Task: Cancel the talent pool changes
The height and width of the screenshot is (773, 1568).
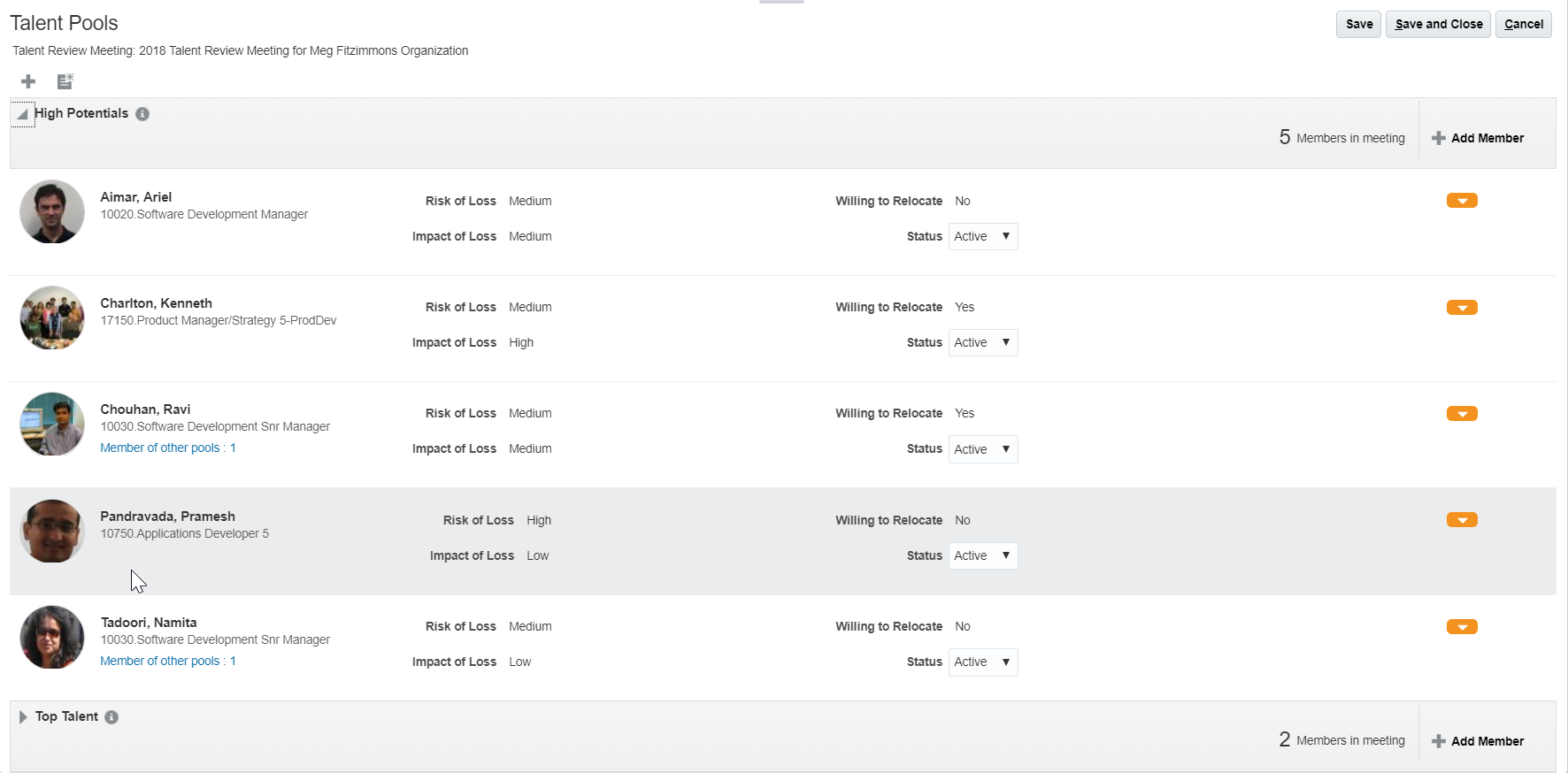Action: [1523, 25]
